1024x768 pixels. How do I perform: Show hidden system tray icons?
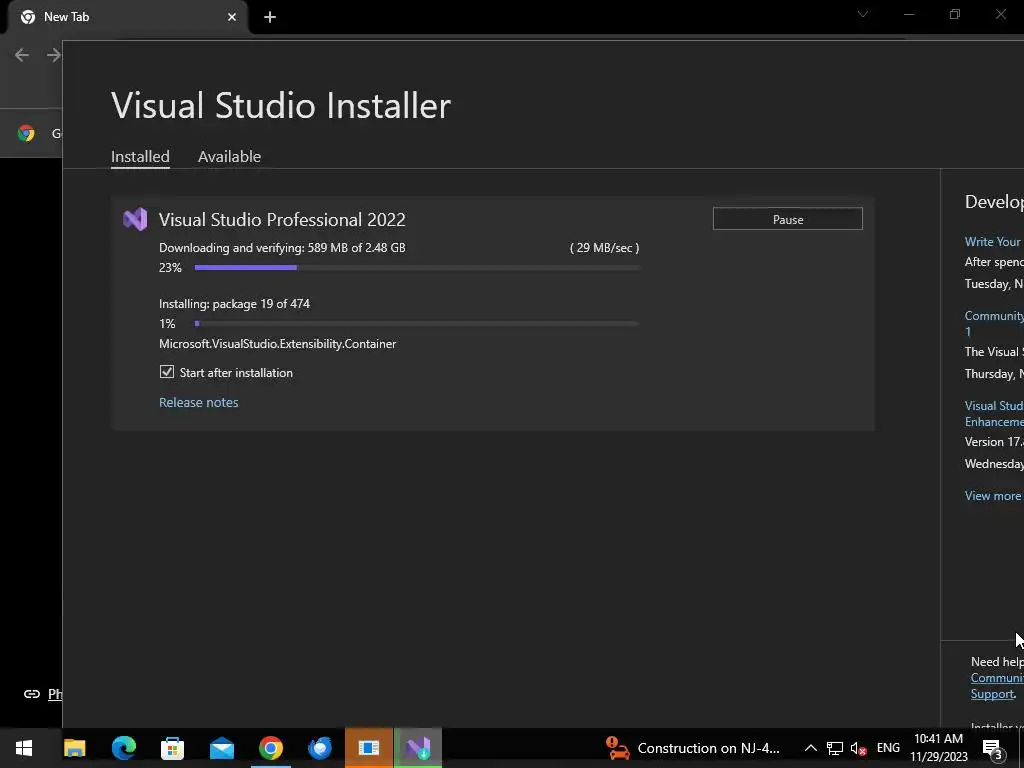click(x=810, y=748)
